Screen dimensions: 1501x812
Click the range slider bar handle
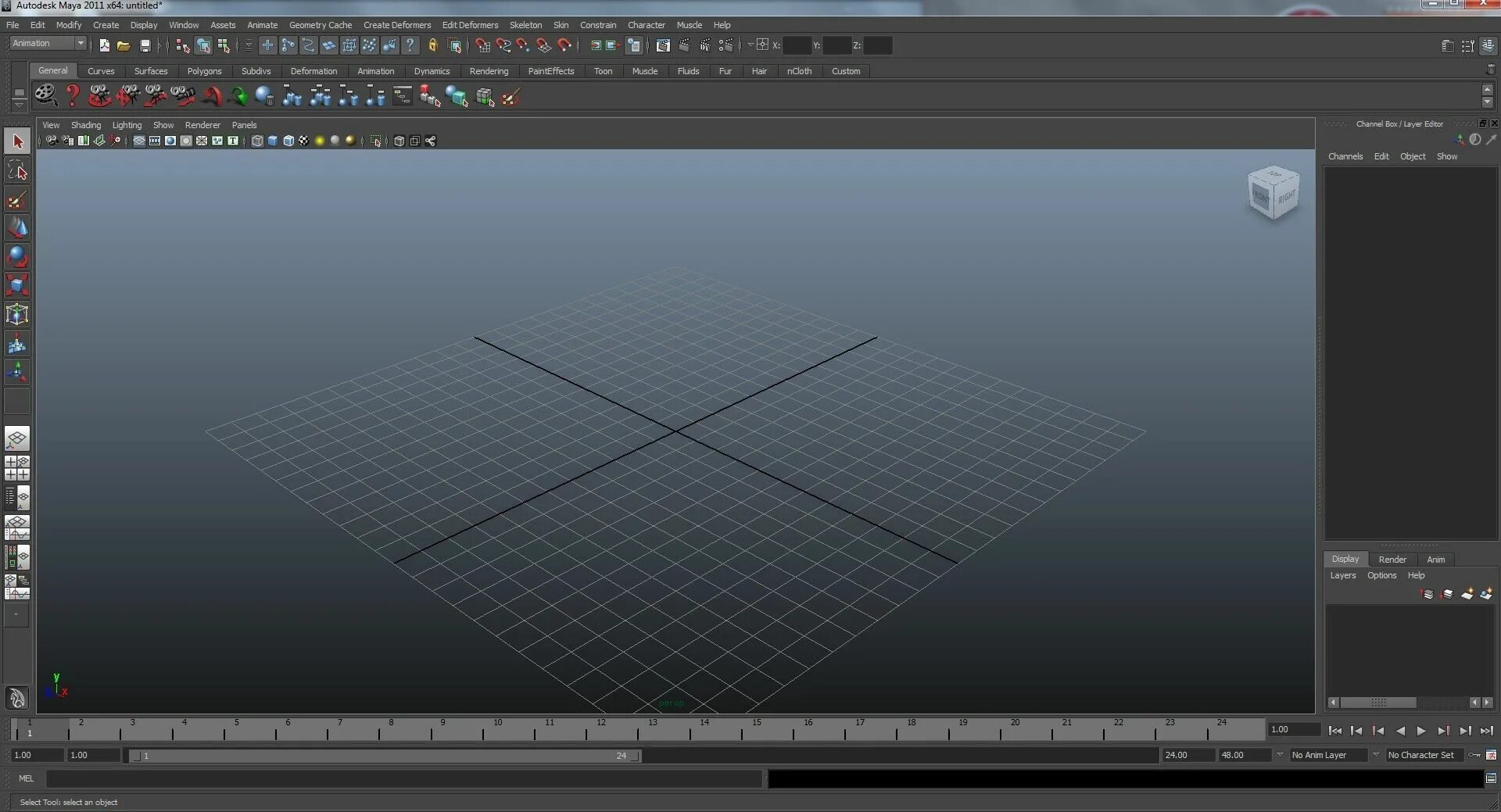point(386,756)
